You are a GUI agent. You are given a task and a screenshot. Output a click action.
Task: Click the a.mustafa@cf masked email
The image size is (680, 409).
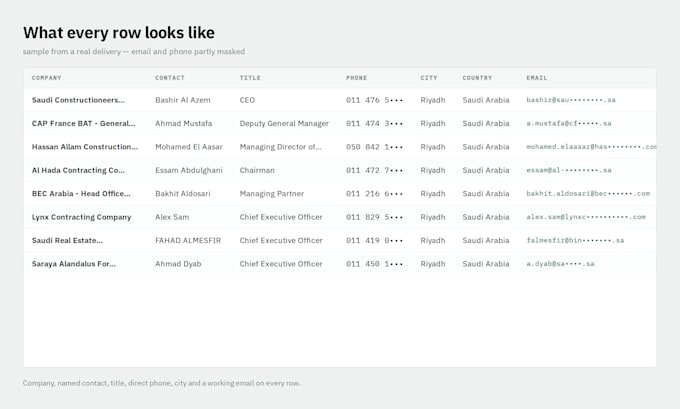[569, 123]
